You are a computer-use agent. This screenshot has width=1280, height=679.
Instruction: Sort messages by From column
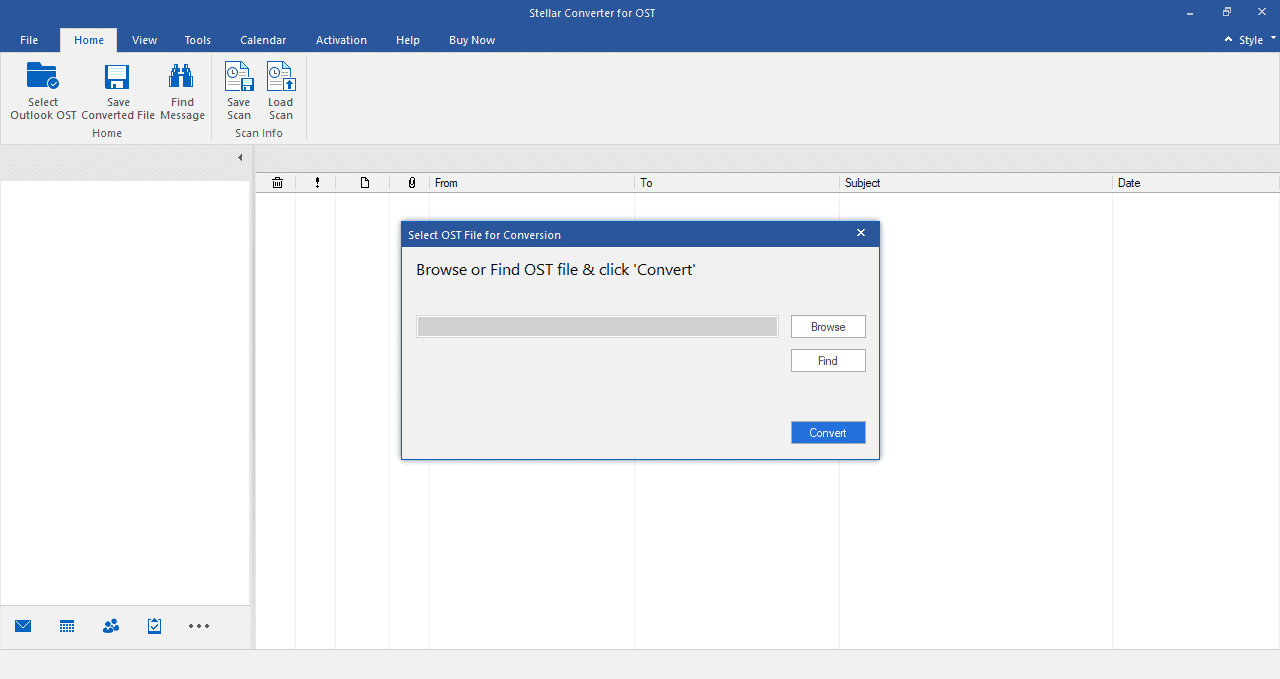pyautogui.click(x=532, y=183)
